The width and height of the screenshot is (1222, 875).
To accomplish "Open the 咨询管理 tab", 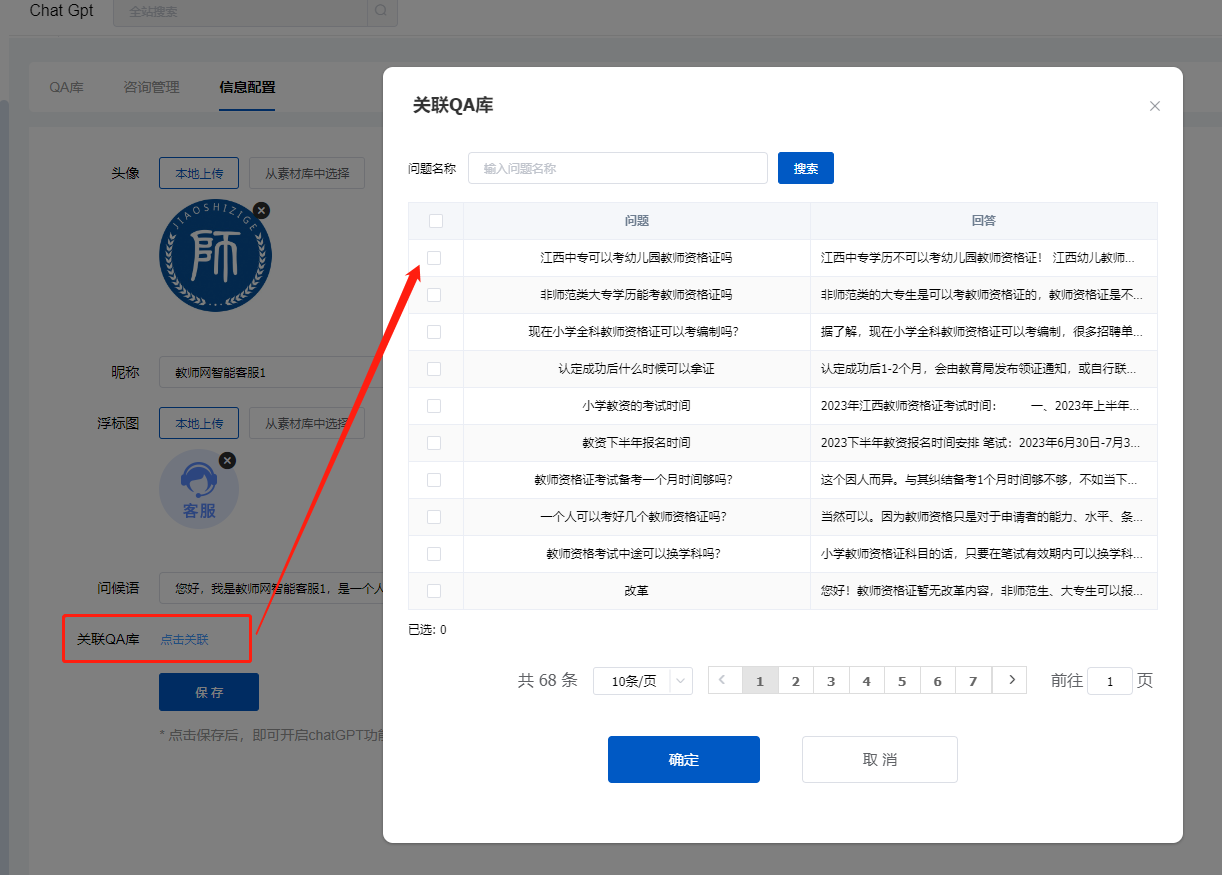I will (x=151, y=87).
